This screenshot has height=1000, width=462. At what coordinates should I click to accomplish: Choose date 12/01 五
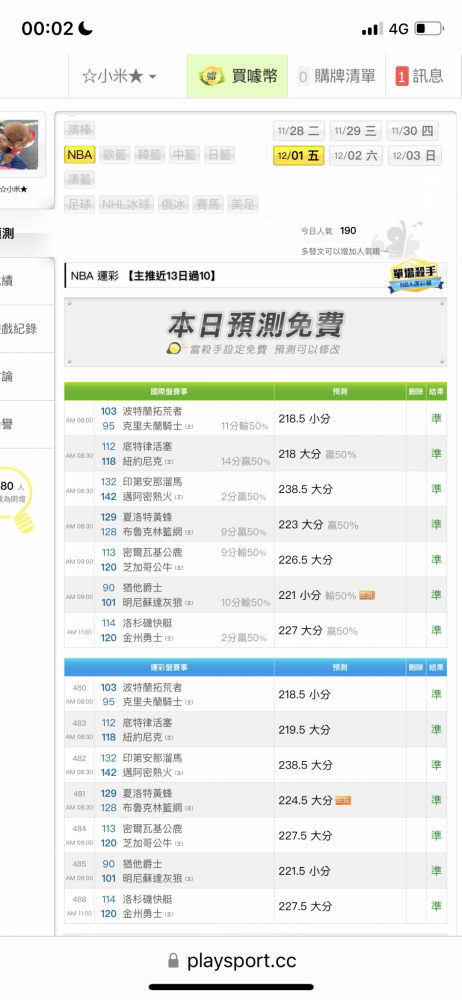299,156
